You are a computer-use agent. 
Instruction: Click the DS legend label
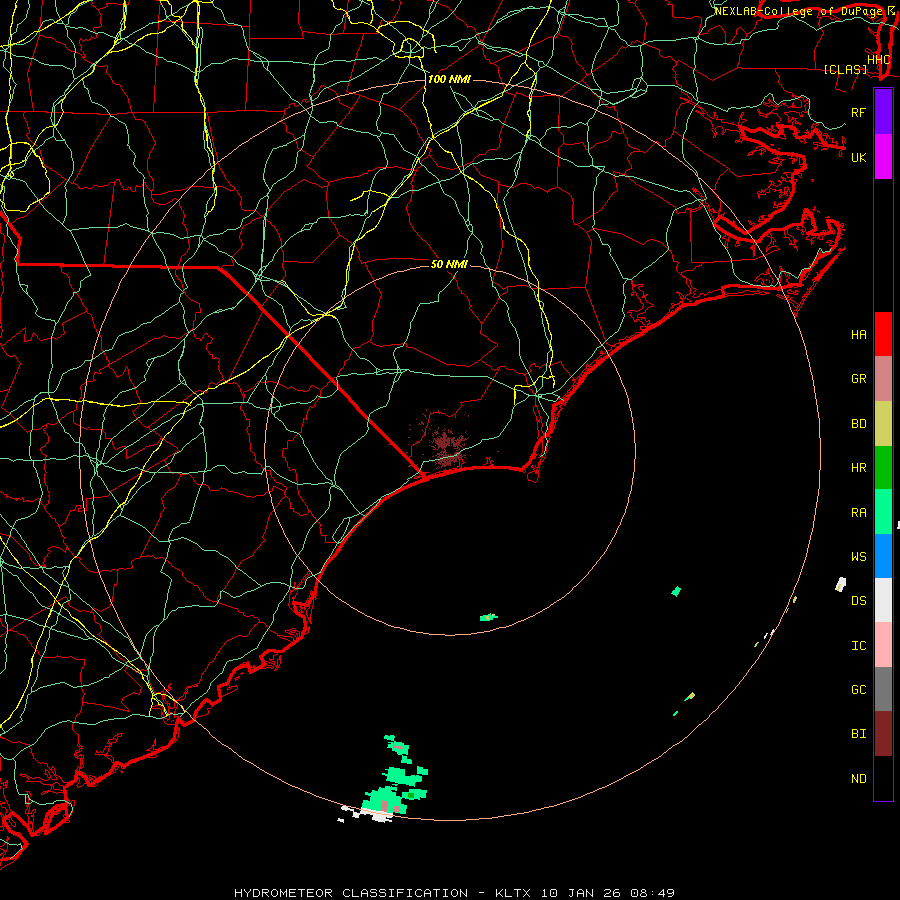[858, 601]
